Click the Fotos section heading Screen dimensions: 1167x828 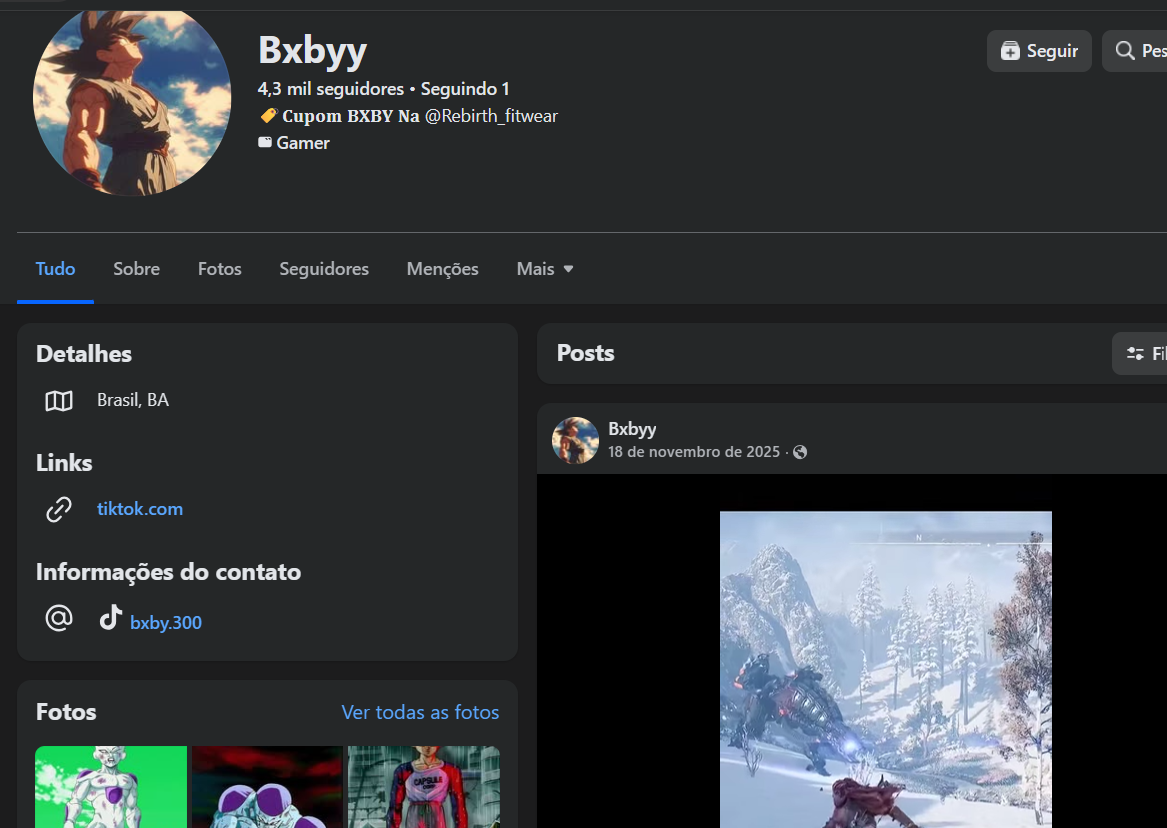(66, 712)
